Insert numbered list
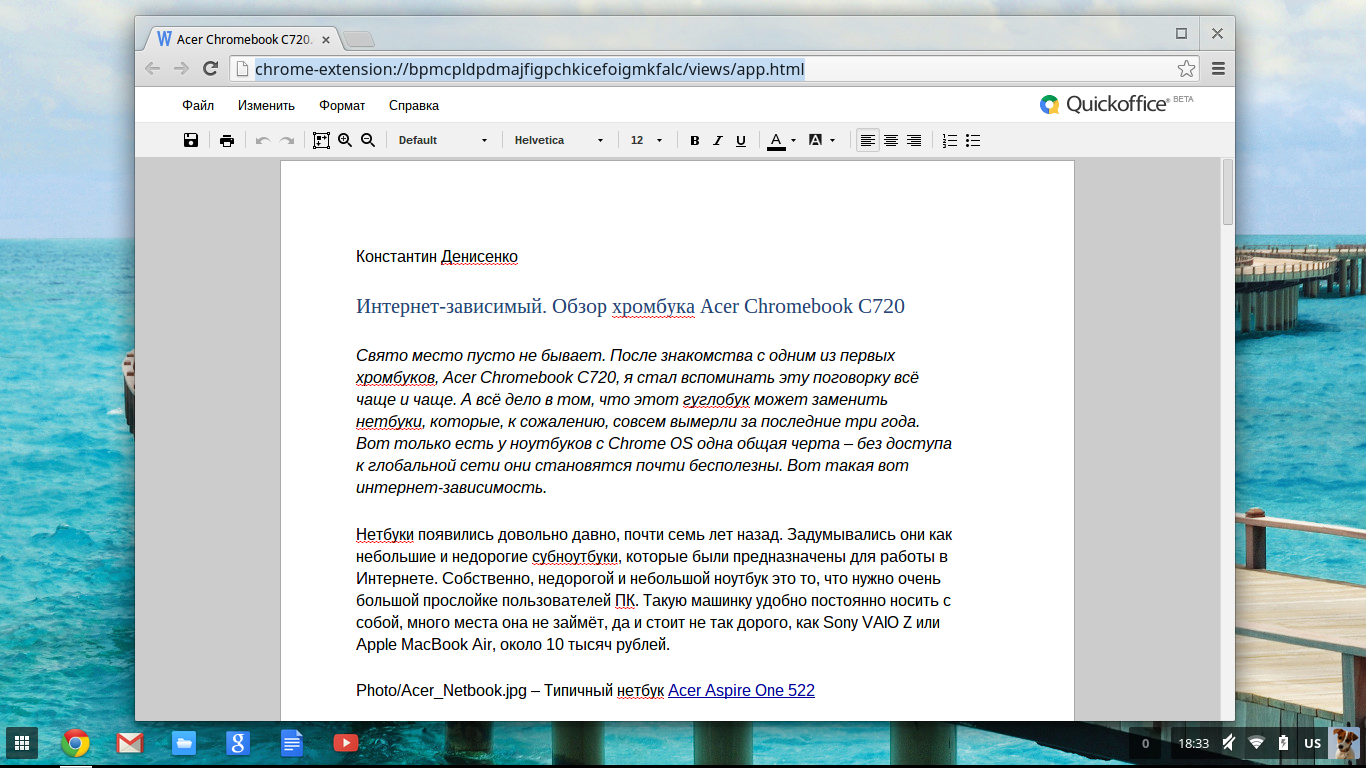1366x768 pixels. click(x=951, y=140)
